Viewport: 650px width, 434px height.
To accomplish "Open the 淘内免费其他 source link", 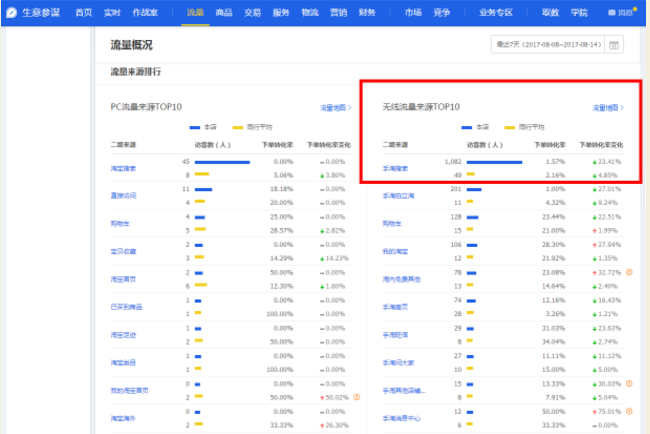I will [x=401, y=279].
